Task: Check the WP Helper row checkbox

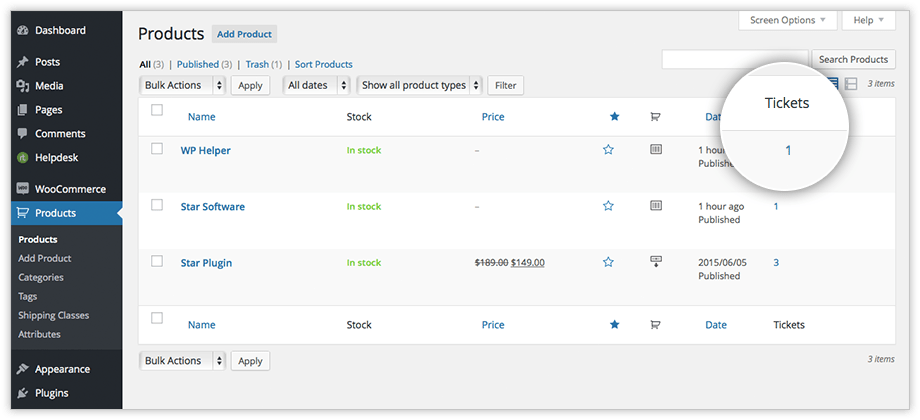Action: tap(157, 149)
